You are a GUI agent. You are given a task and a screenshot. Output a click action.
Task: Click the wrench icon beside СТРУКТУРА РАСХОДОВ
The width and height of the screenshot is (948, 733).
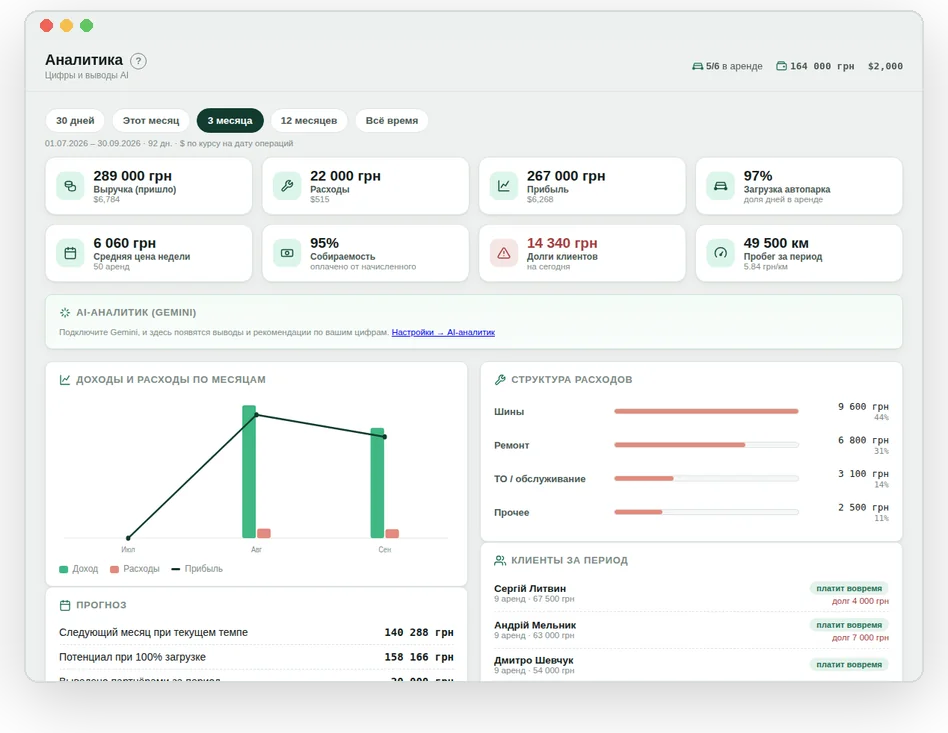(500, 380)
